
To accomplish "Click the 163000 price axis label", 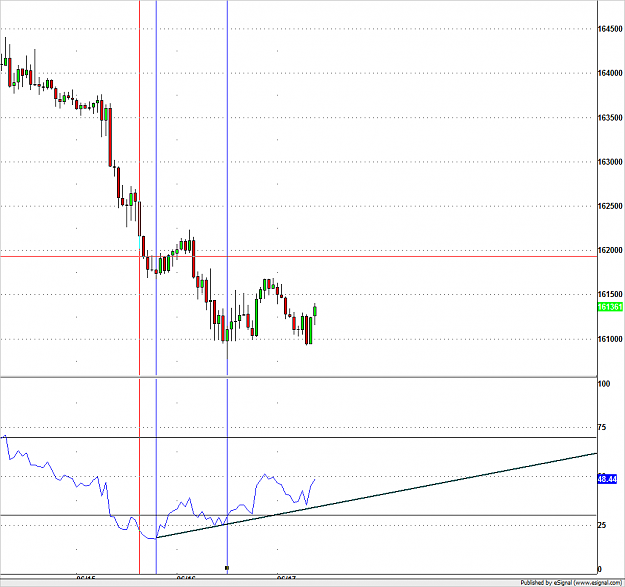I will pyautogui.click(x=610, y=162).
